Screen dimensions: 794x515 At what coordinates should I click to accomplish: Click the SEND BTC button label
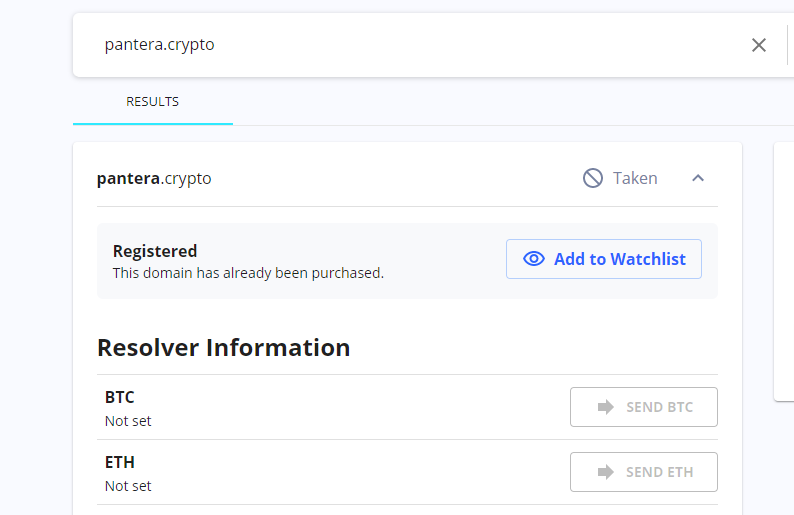659,407
